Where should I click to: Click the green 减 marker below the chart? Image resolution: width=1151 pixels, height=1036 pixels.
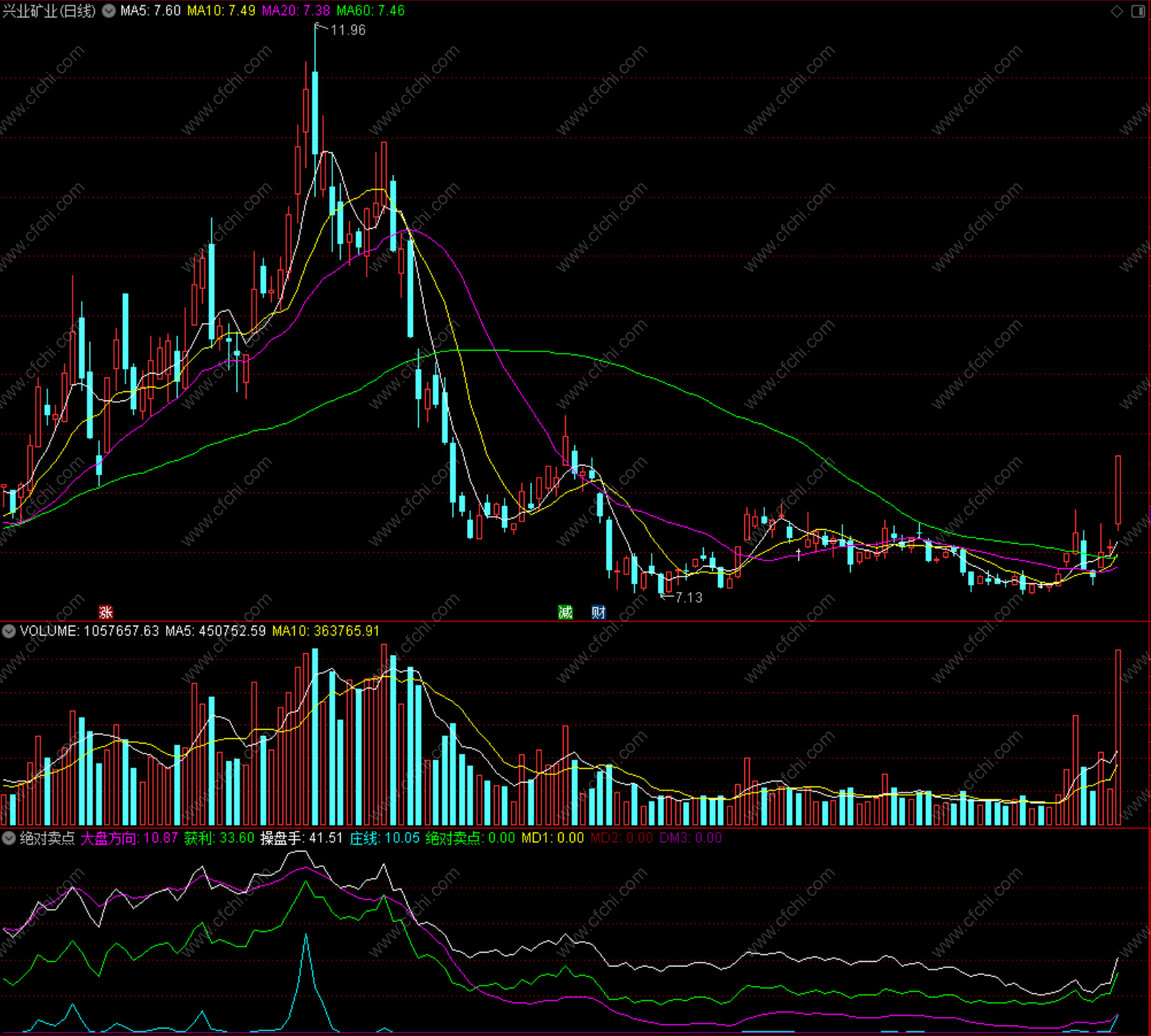pyautogui.click(x=565, y=612)
